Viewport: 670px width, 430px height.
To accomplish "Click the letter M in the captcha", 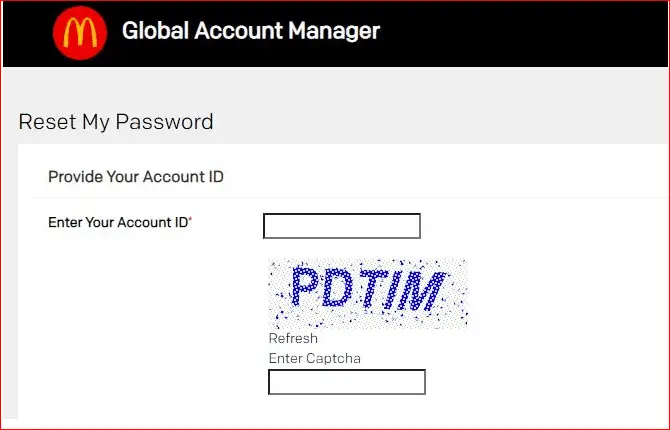I will pyautogui.click(x=421, y=291).
